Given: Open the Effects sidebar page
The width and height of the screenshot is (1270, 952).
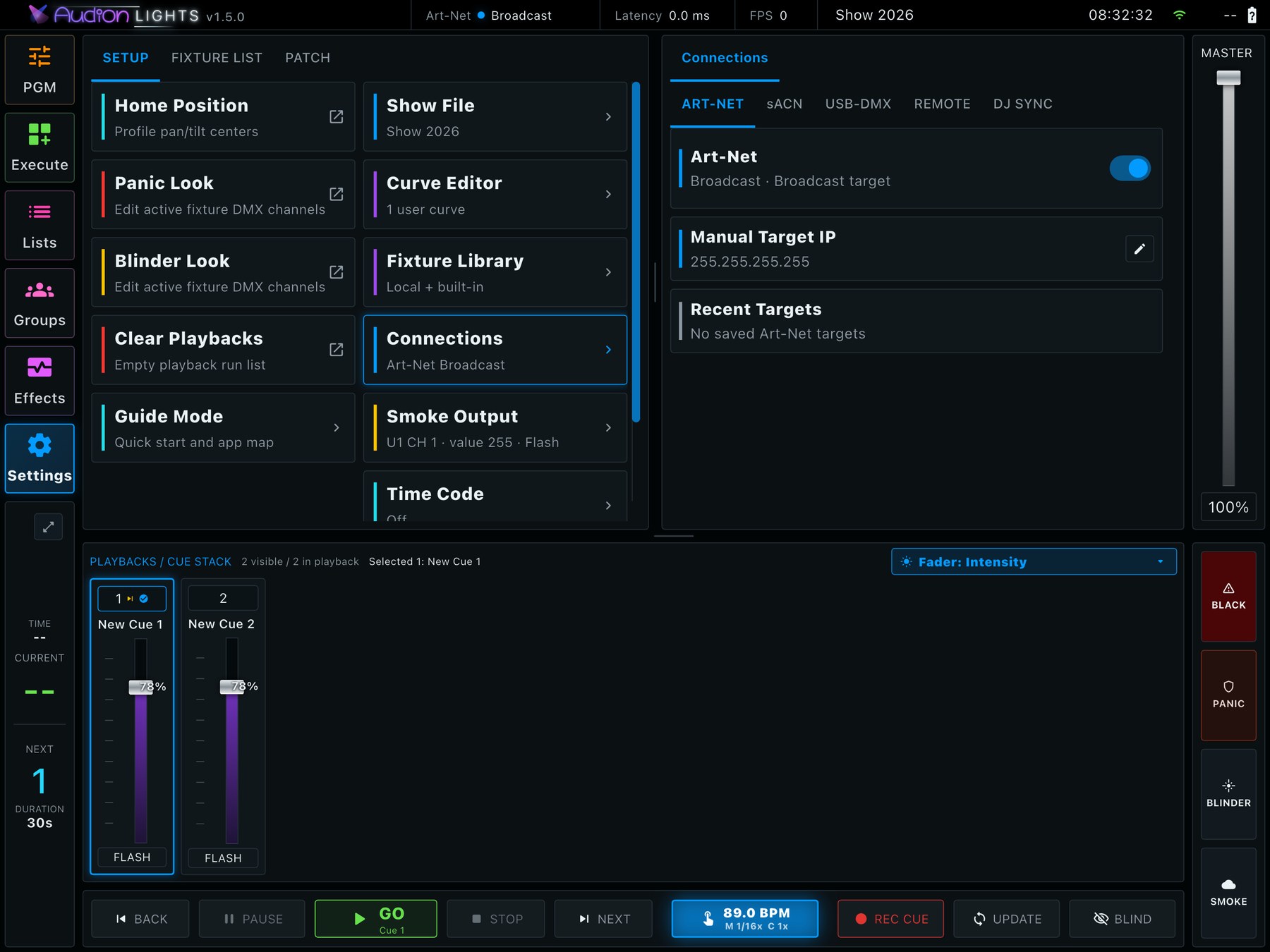Looking at the screenshot, I should (40, 381).
